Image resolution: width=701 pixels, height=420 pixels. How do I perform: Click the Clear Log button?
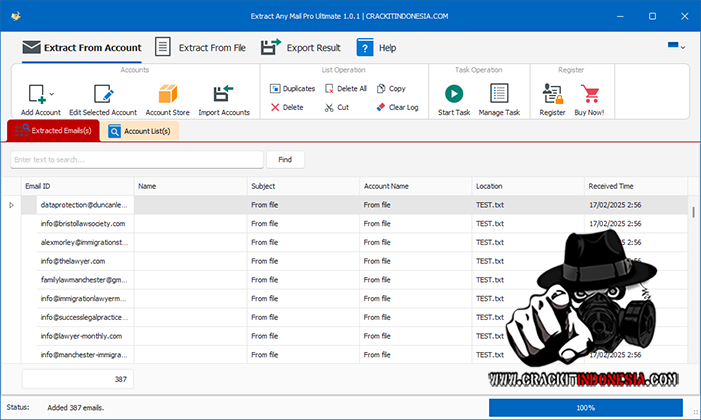tap(397, 107)
